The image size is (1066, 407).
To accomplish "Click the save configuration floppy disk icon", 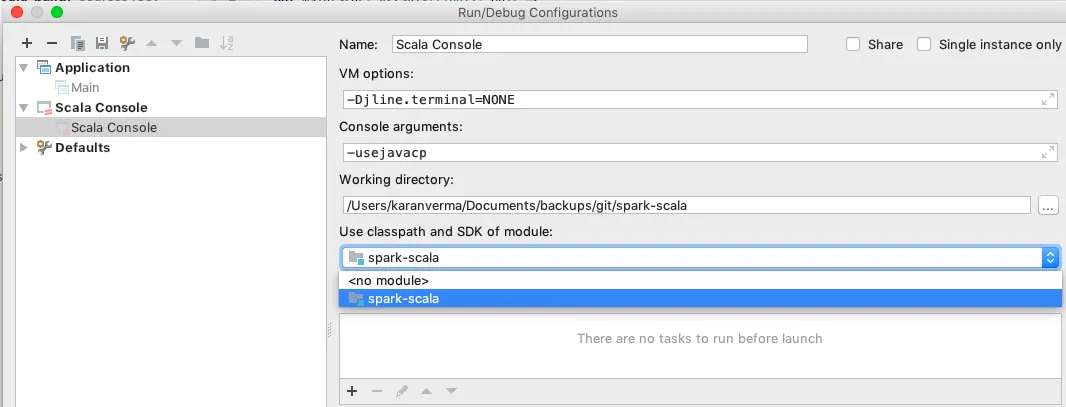I will coord(101,43).
